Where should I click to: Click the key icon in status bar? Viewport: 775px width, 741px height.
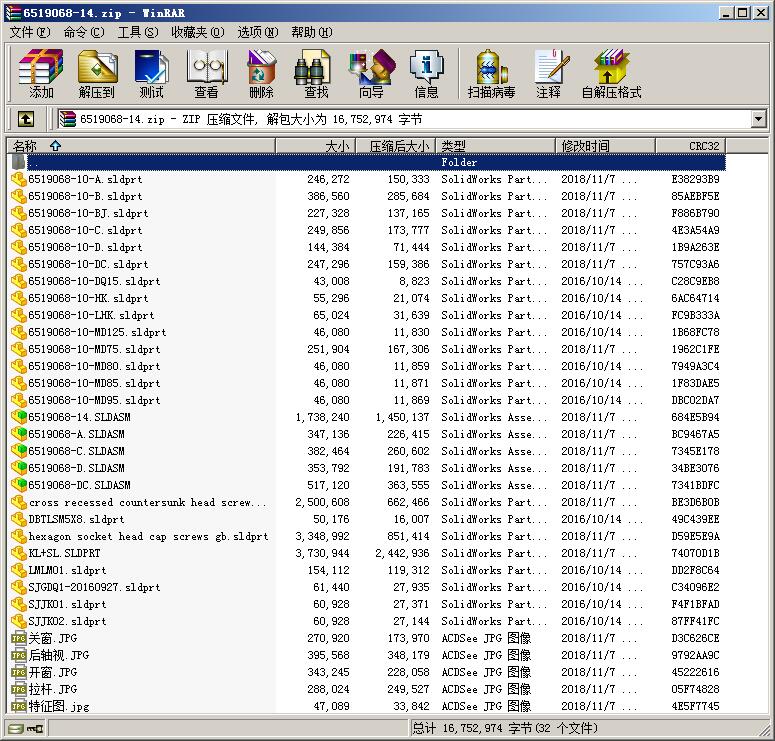35,728
